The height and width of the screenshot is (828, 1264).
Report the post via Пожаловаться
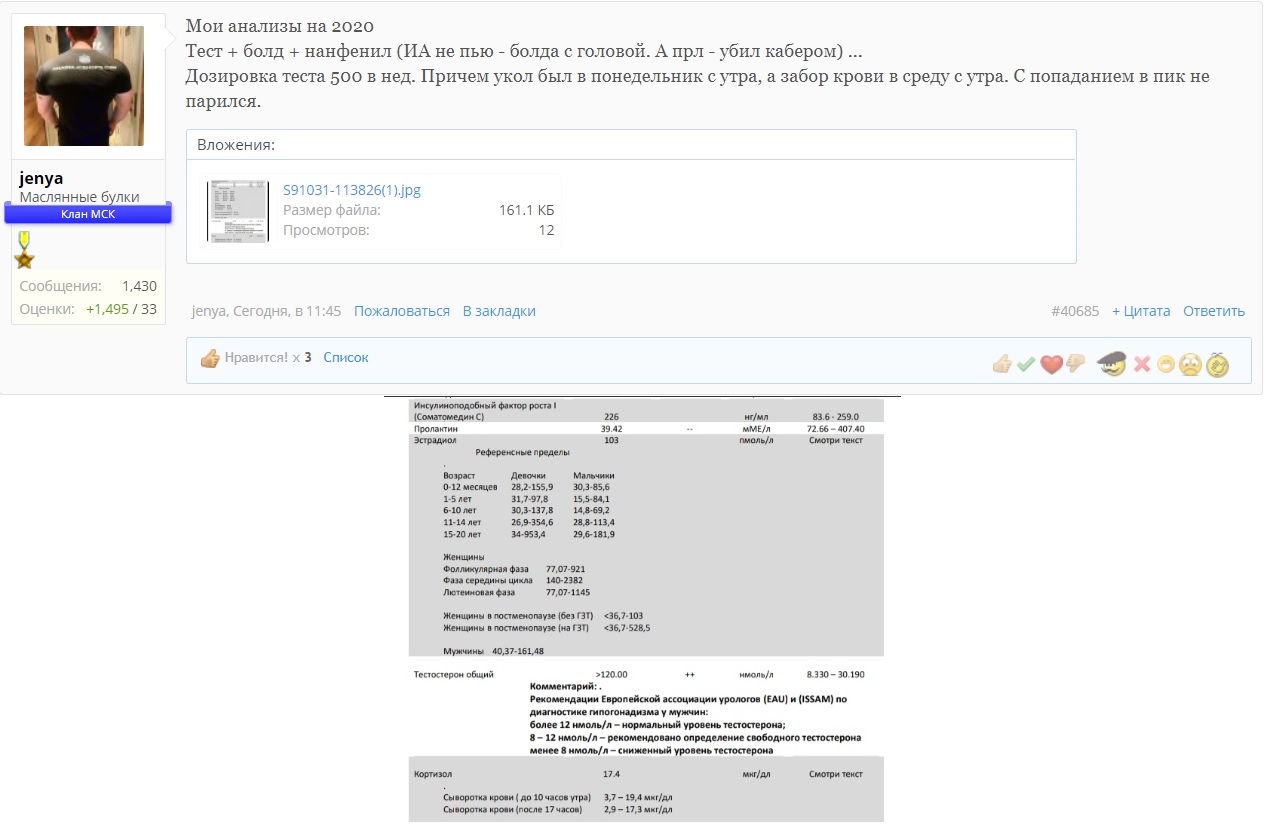click(x=401, y=311)
